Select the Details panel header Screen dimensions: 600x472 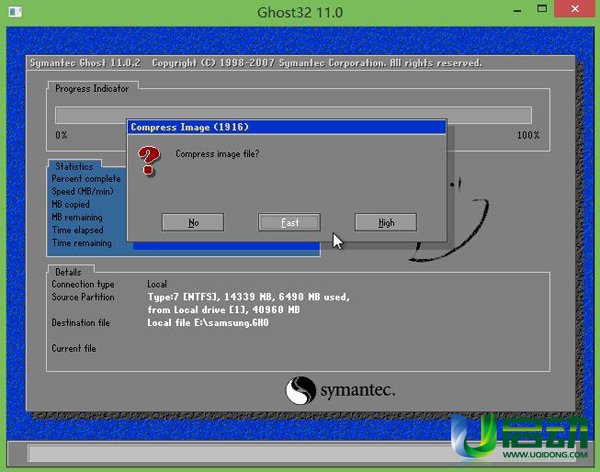pyautogui.click(x=68, y=272)
